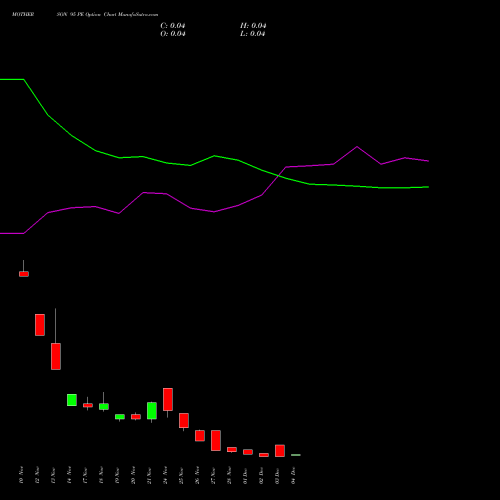Click the '12 Nov' date label
The width and height of the screenshot is (500, 500).
coord(37,475)
